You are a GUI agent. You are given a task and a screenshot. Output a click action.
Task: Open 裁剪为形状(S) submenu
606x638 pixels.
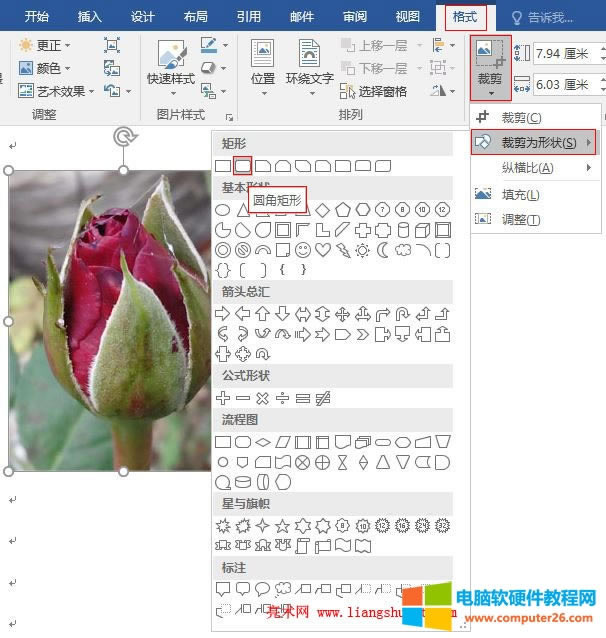[x=533, y=142]
